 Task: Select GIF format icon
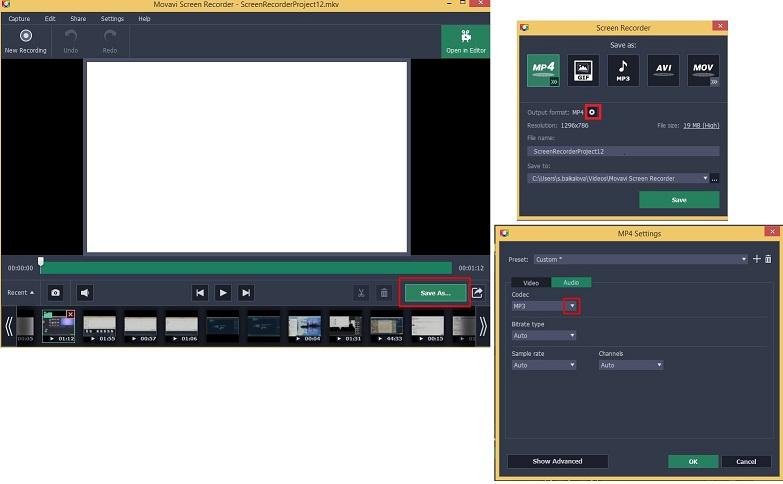pyautogui.click(x=583, y=70)
